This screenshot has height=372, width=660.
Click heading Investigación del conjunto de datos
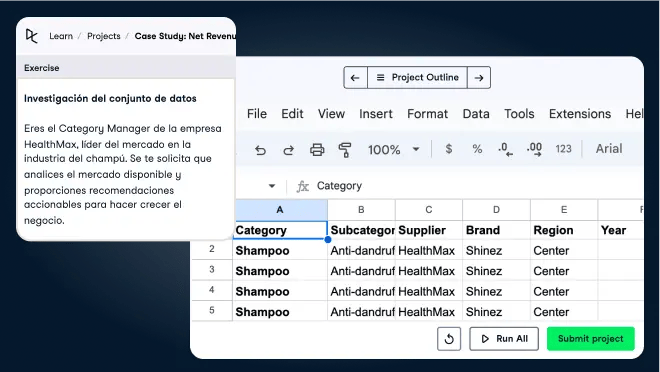click(110, 98)
